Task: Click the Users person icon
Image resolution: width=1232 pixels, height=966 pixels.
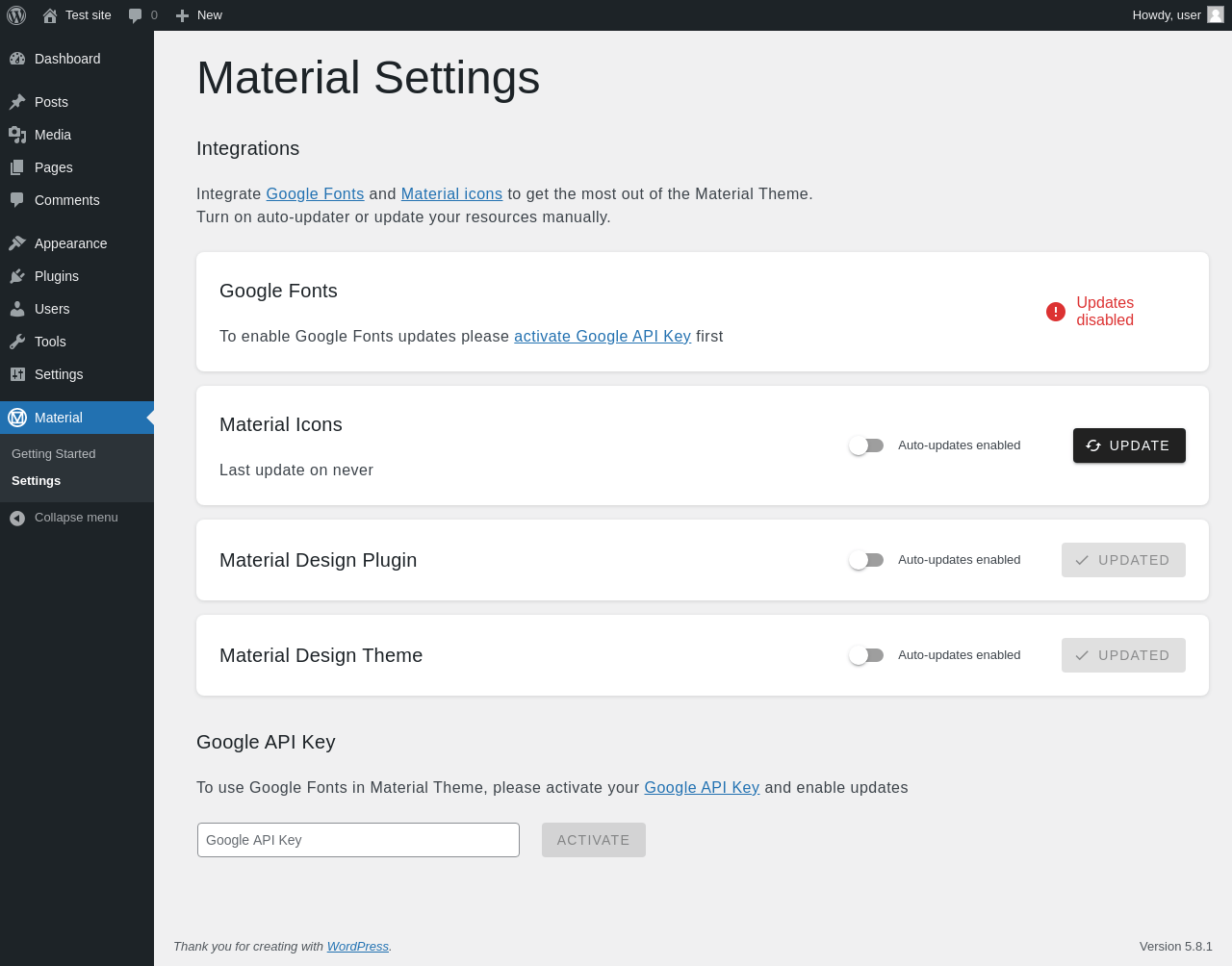Action: pyautogui.click(x=17, y=309)
